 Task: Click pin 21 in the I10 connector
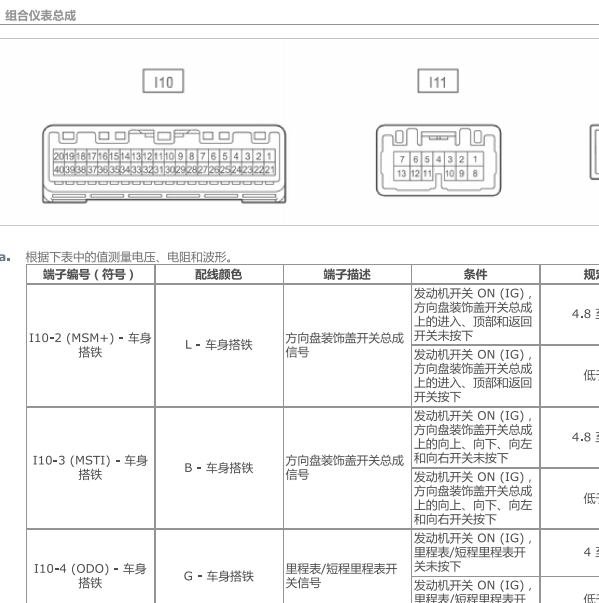[x=270, y=170]
